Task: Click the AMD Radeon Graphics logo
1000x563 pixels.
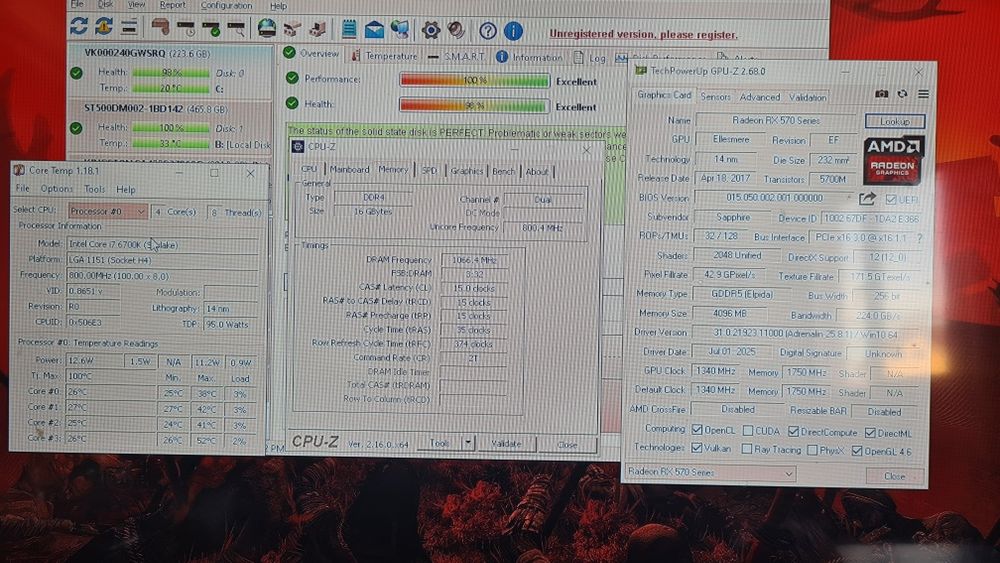Action: pos(893,161)
